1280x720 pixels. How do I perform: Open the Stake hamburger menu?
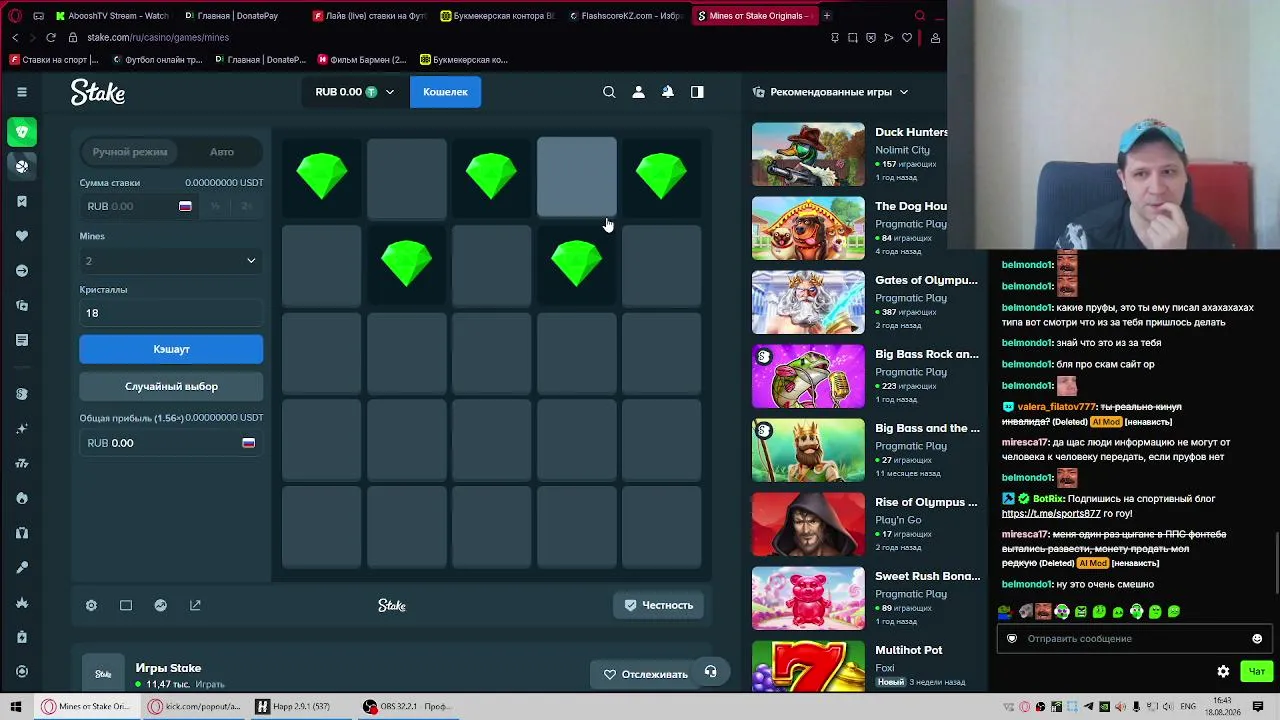click(22, 92)
